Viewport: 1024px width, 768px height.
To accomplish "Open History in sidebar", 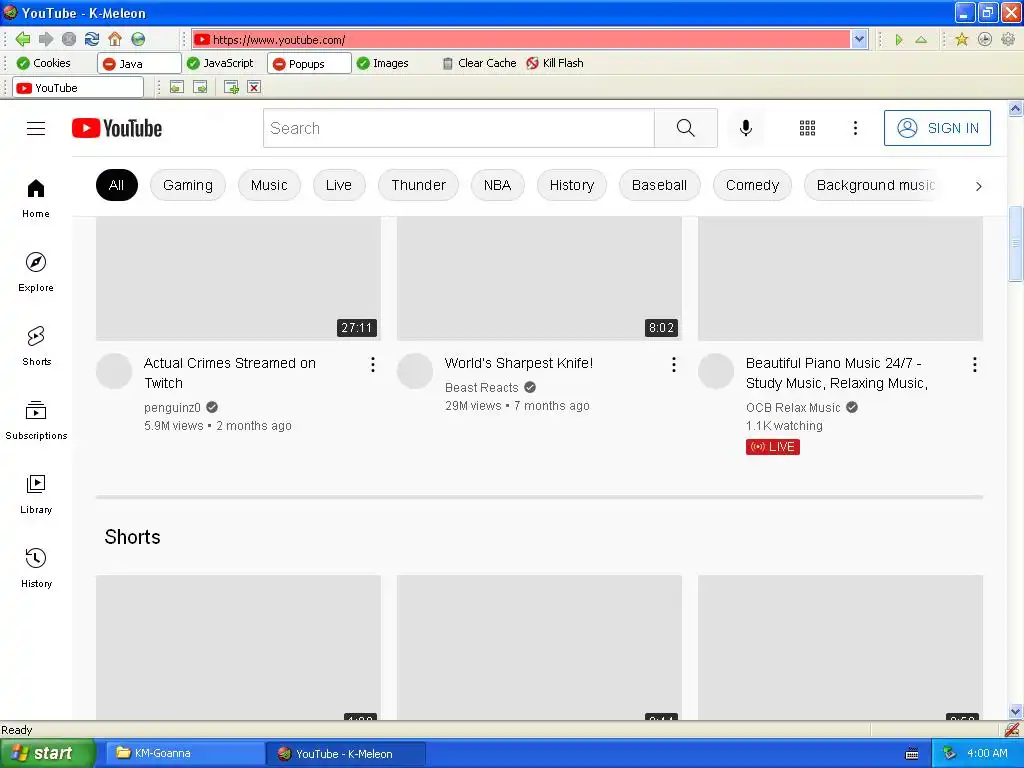I will (x=36, y=568).
